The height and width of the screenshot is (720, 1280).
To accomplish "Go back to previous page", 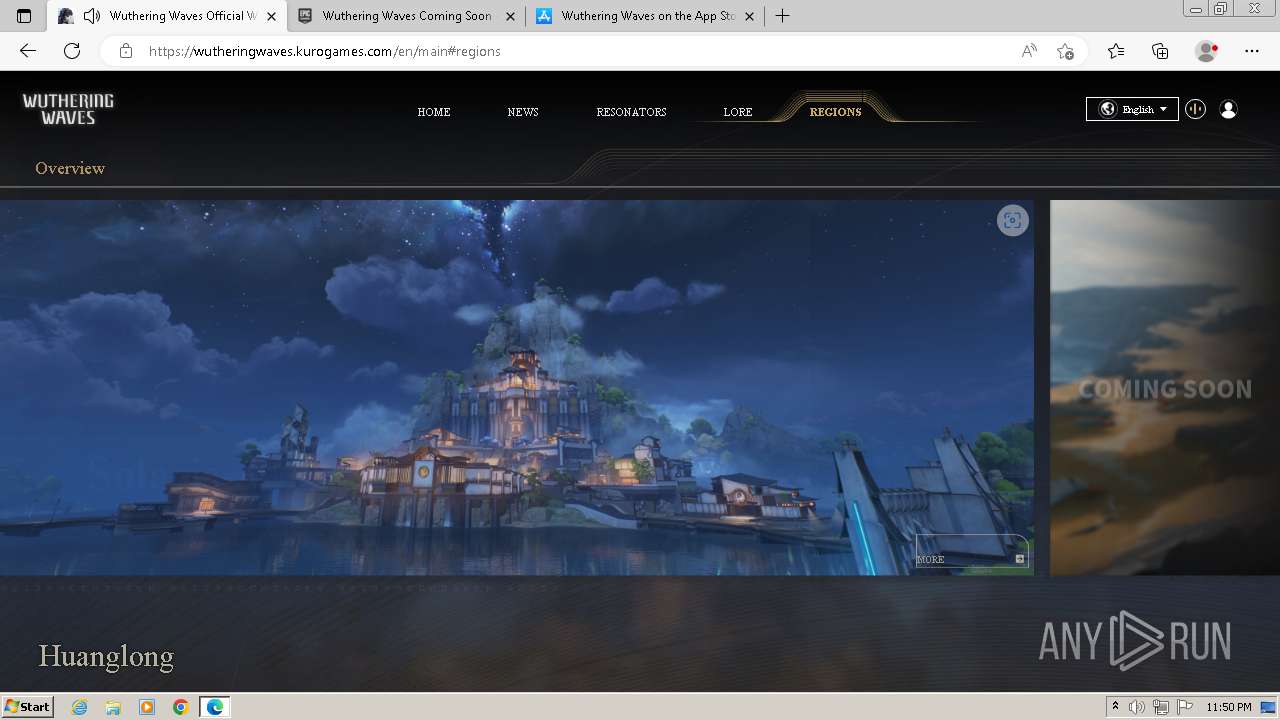I will tap(28, 51).
